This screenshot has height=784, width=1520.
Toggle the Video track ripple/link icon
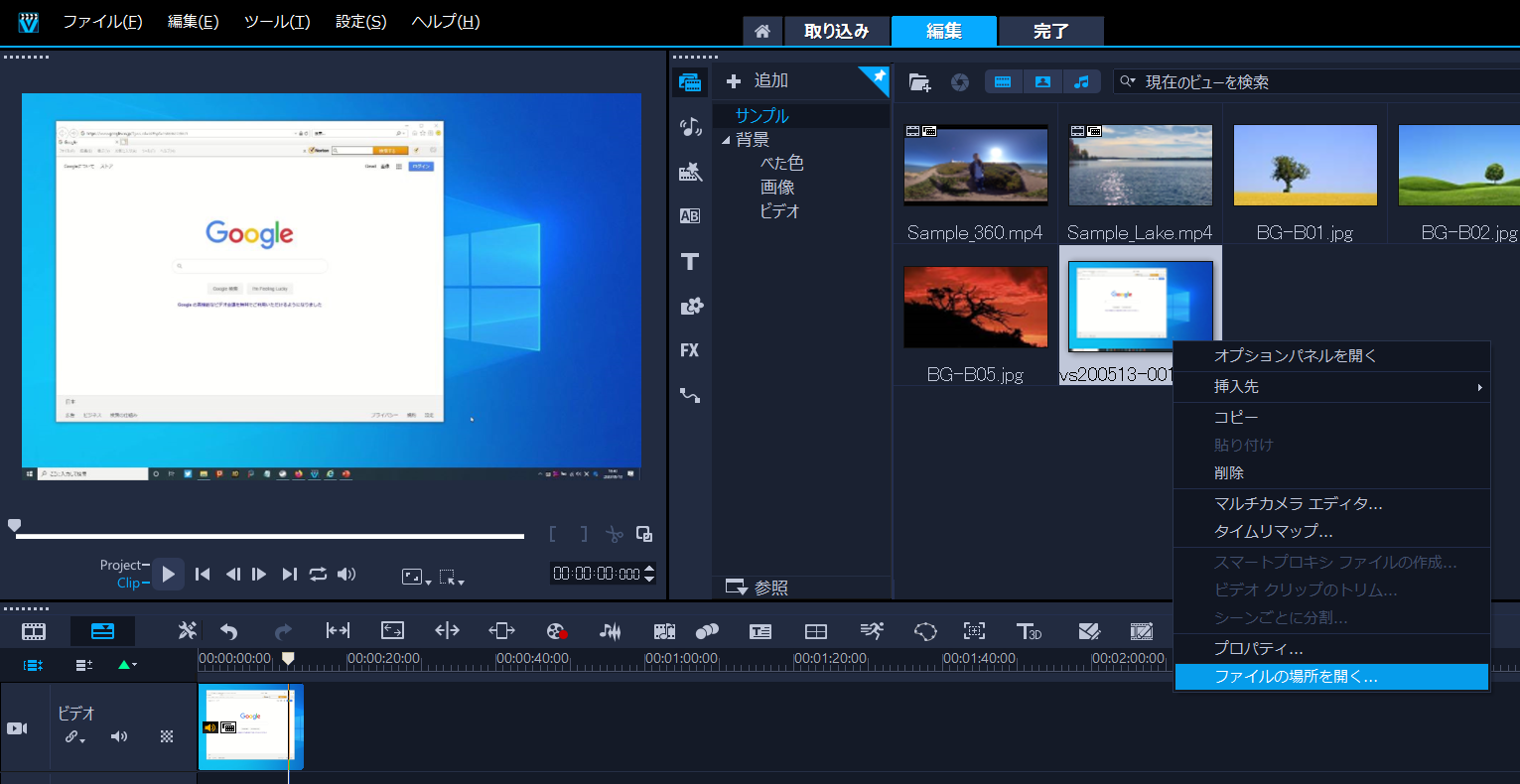75,736
